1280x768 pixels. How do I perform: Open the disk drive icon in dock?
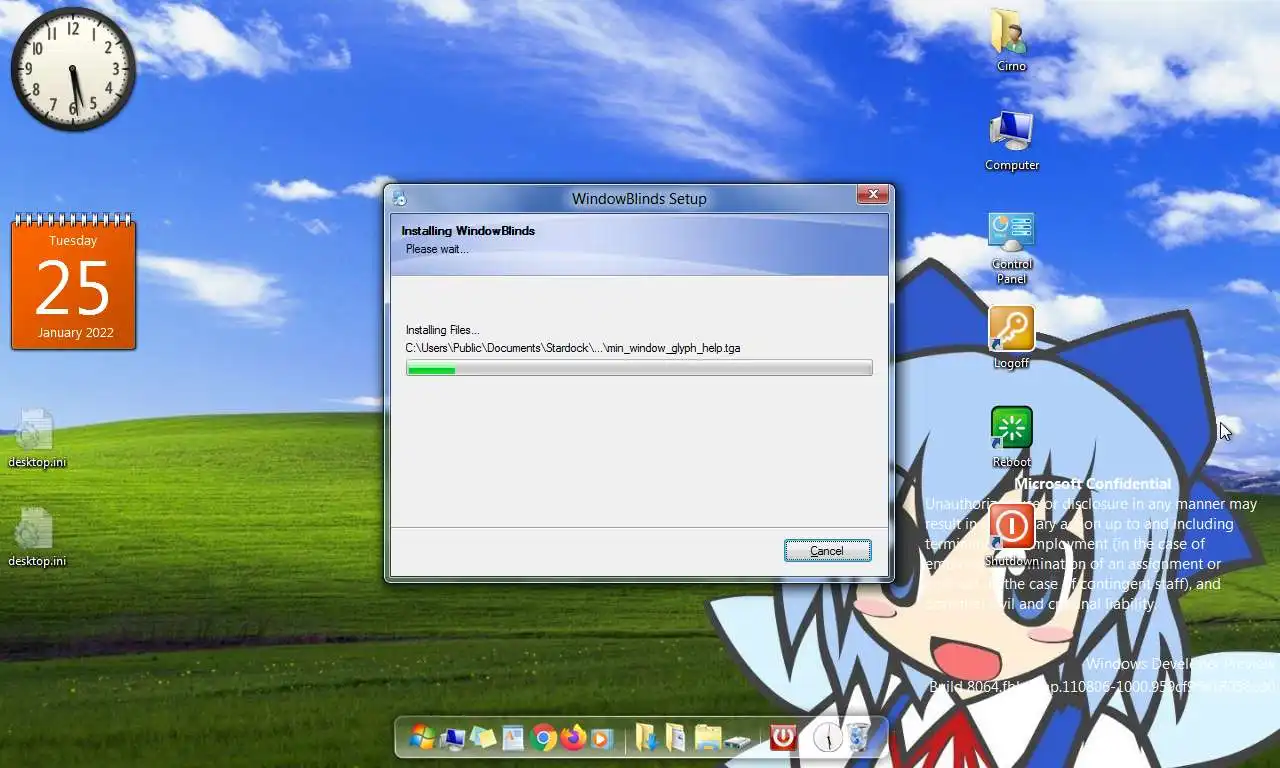click(x=738, y=741)
